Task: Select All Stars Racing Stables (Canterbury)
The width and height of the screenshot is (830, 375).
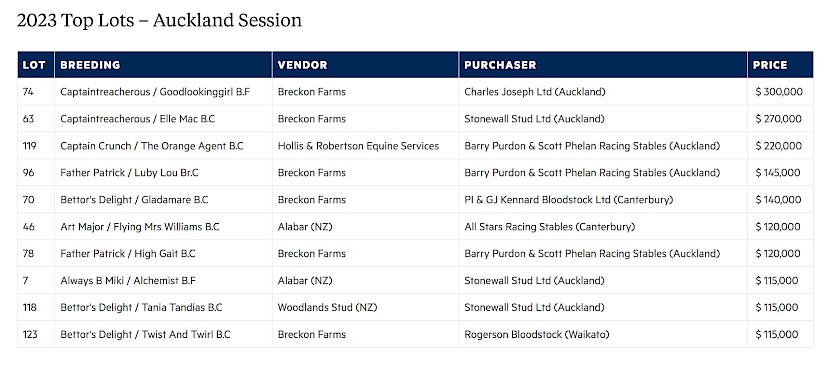Action: pyautogui.click(x=549, y=227)
